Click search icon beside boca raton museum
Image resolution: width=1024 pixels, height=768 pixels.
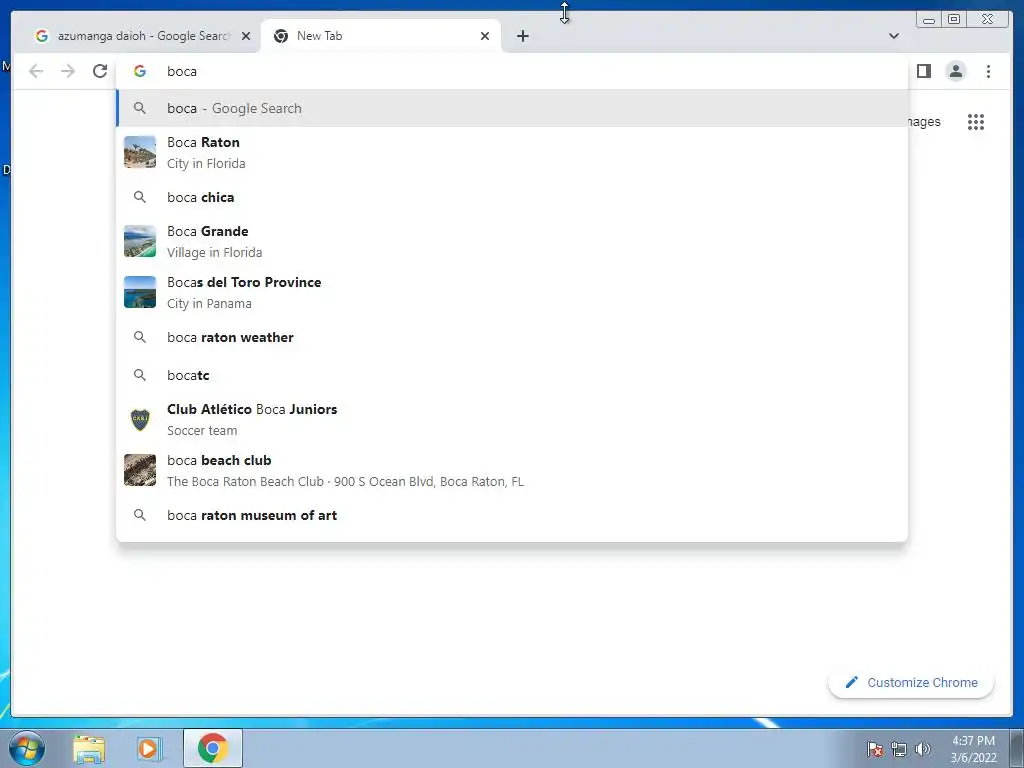[x=140, y=515]
